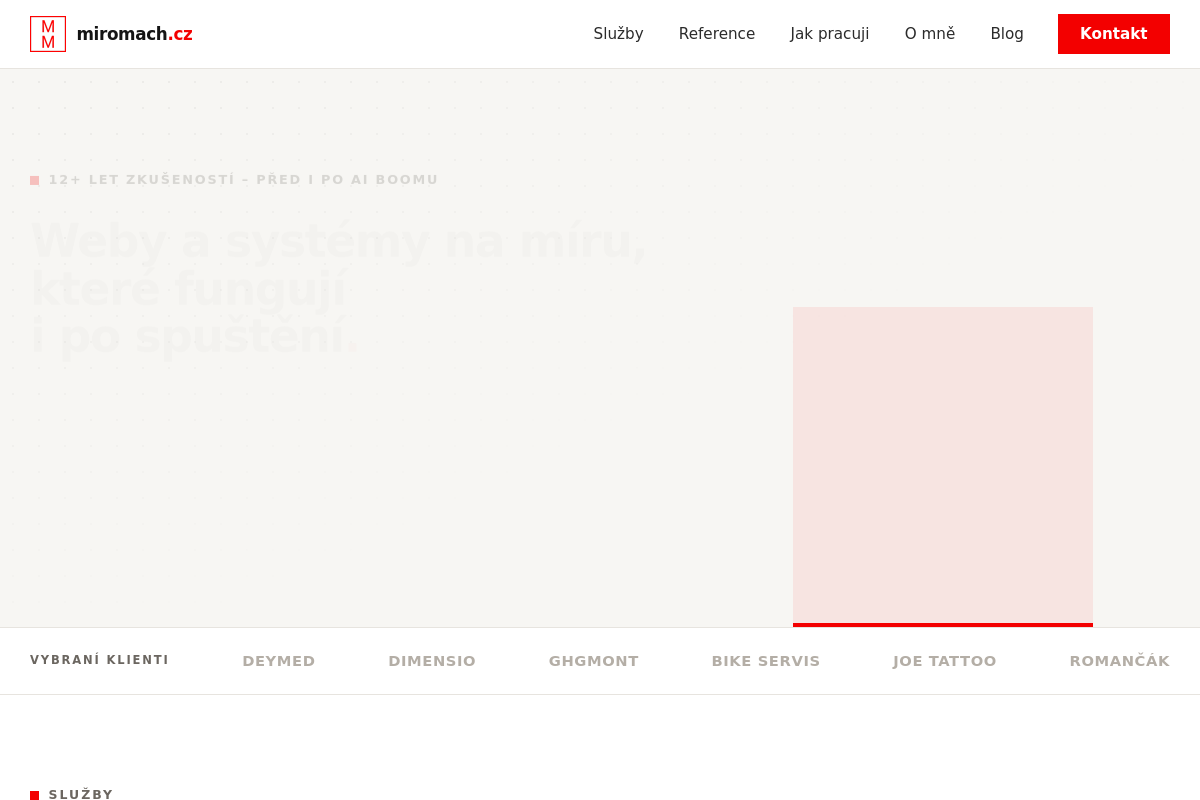This screenshot has width=1200, height=800.
Task: Click the red square beside SLUŽBY heading
Action: pos(35,795)
